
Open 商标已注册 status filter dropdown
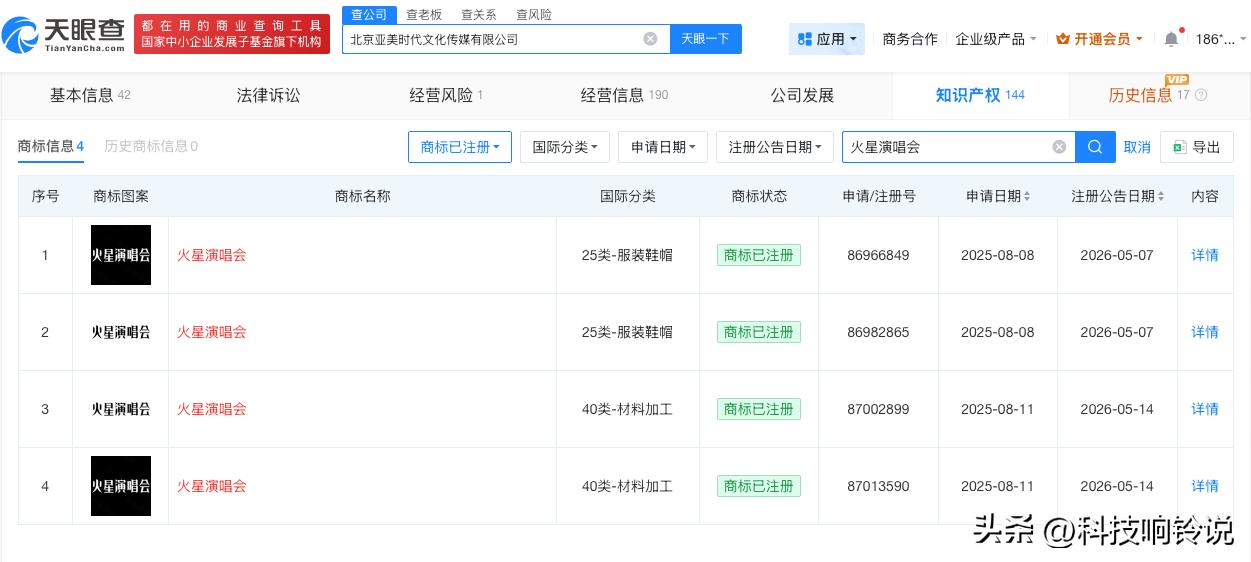click(x=460, y=147)
